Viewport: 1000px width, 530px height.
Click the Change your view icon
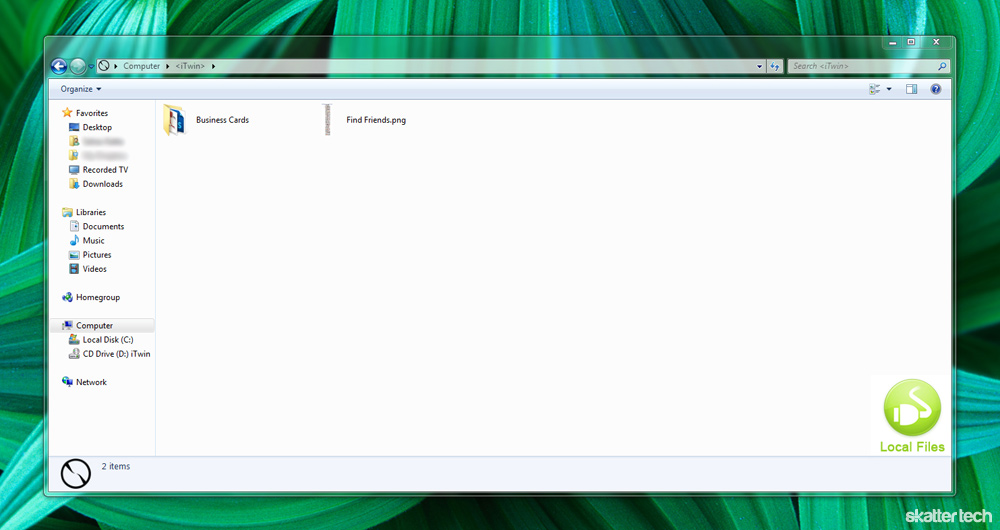click(874, 89)
